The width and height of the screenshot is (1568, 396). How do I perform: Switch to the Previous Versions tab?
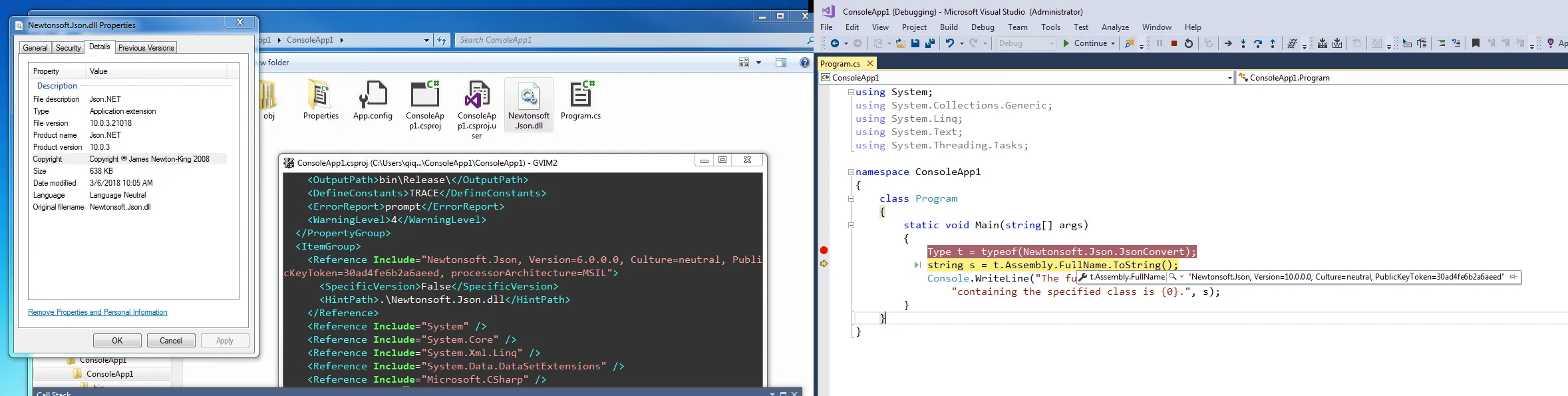pyautogui.click(x=146, y=48)
